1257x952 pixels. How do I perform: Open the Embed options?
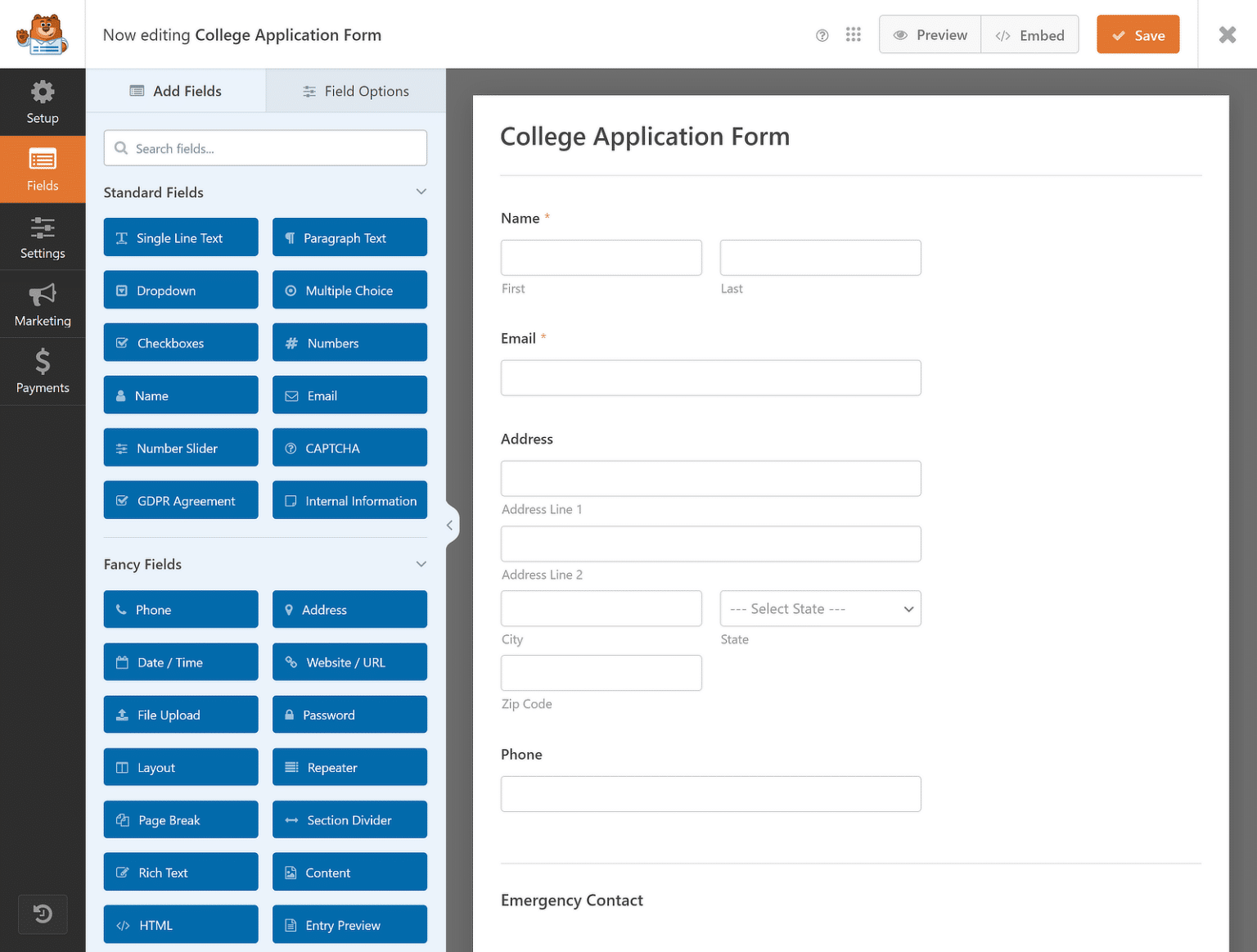tap(1029, 34)
